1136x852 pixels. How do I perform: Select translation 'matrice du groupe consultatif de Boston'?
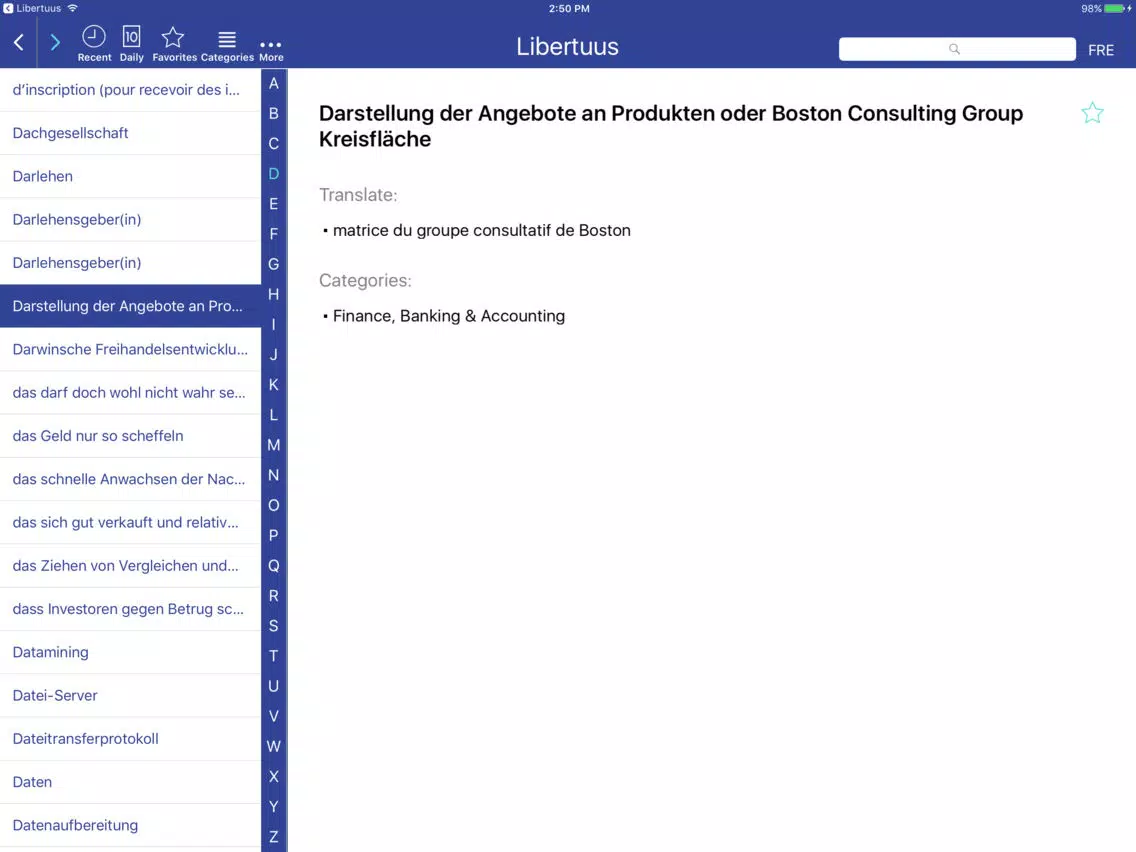click(x=481, y=230)
